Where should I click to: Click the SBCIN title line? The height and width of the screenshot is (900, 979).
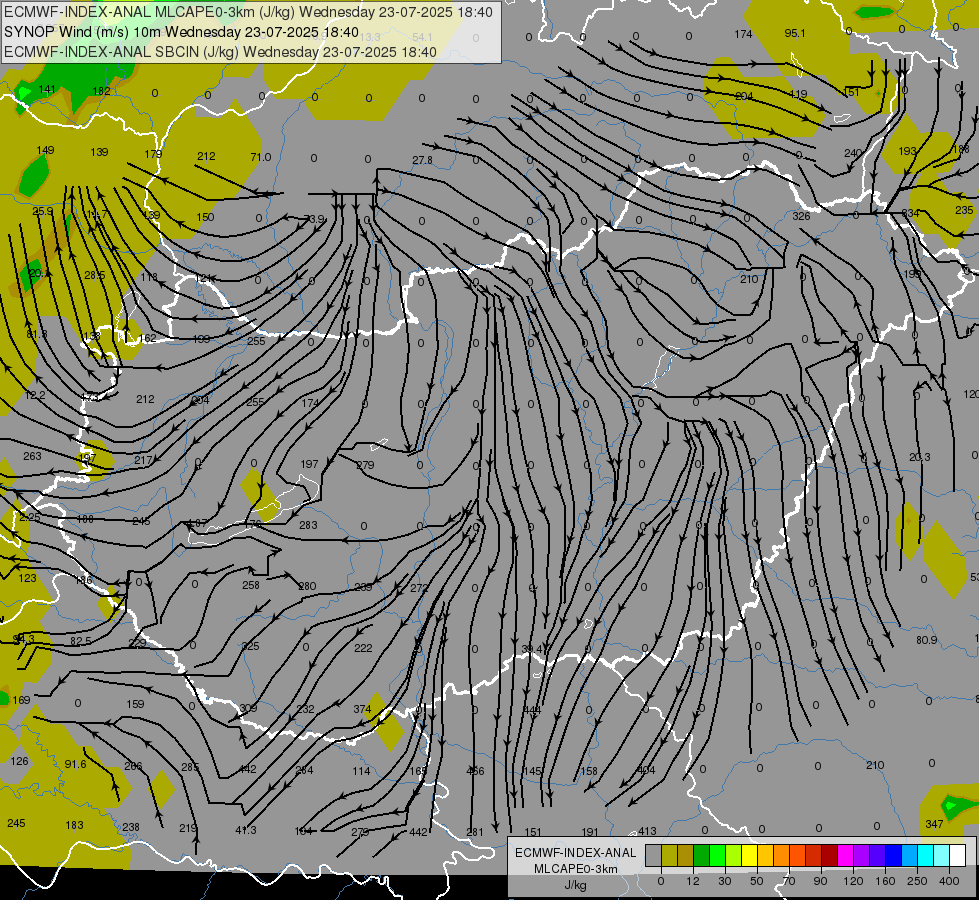220,52
